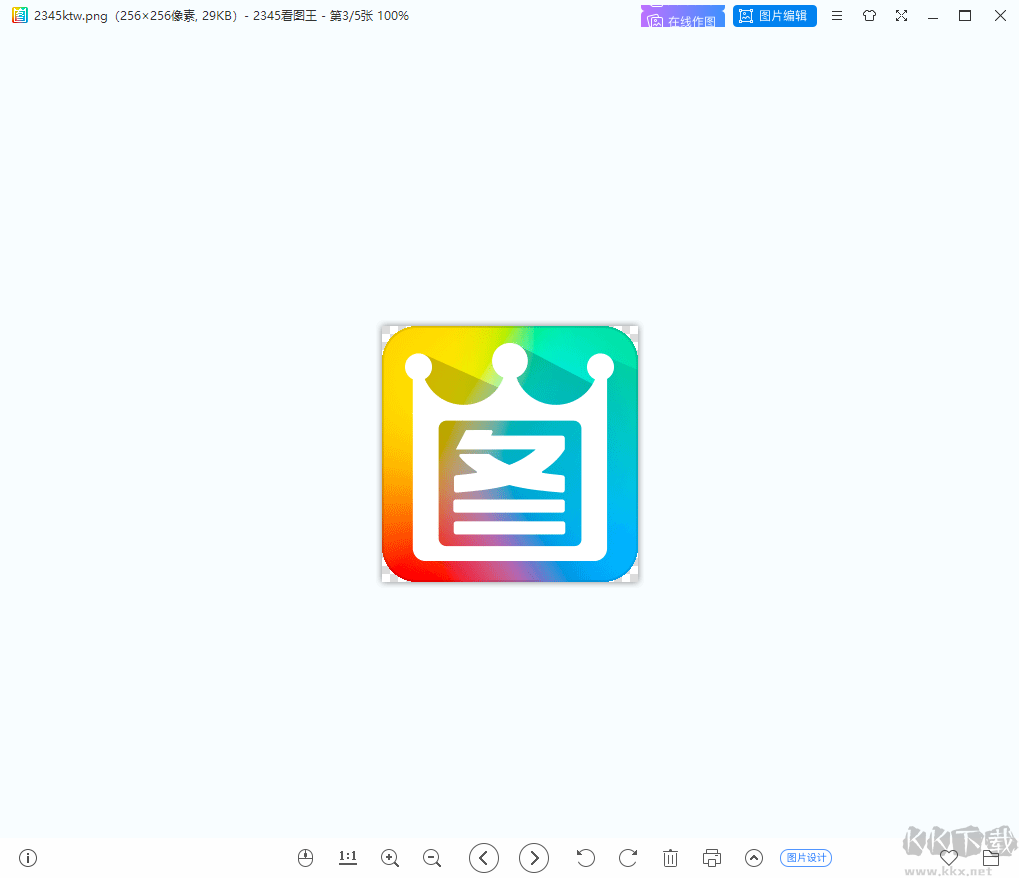Click the mouse scroll mode icon
This screenshot has width=1019, height=878.
(305, 858)
